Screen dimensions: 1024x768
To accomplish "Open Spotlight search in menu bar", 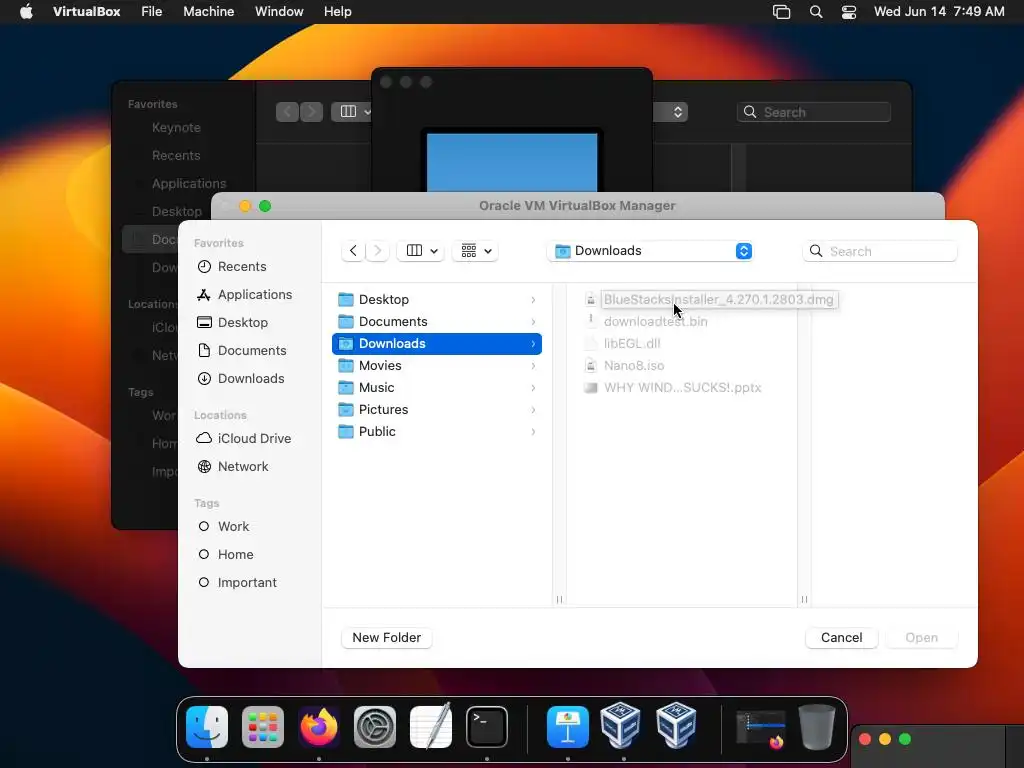I will click(x=816, y=12).
